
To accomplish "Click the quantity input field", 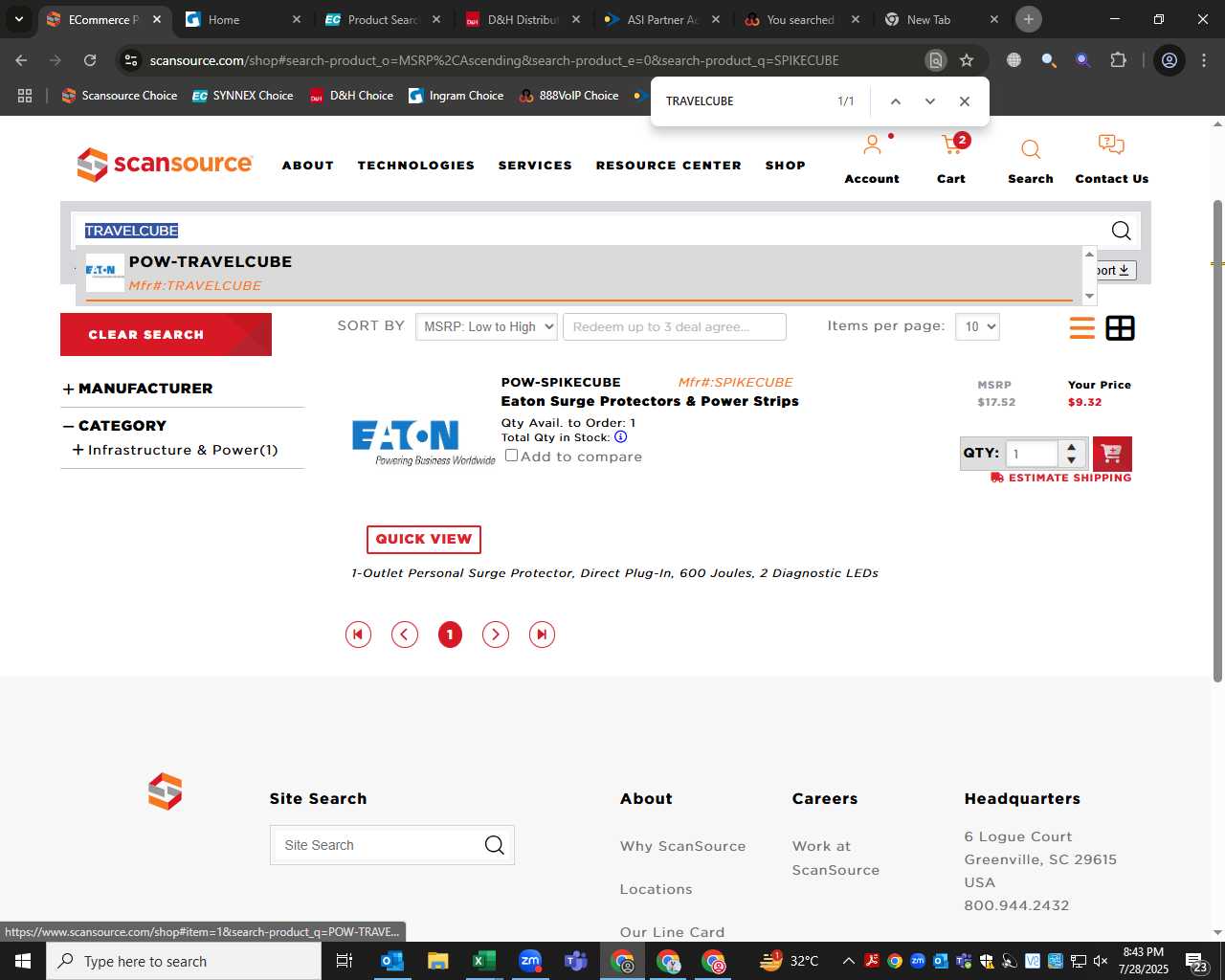I will click(x=1032, y=454).
